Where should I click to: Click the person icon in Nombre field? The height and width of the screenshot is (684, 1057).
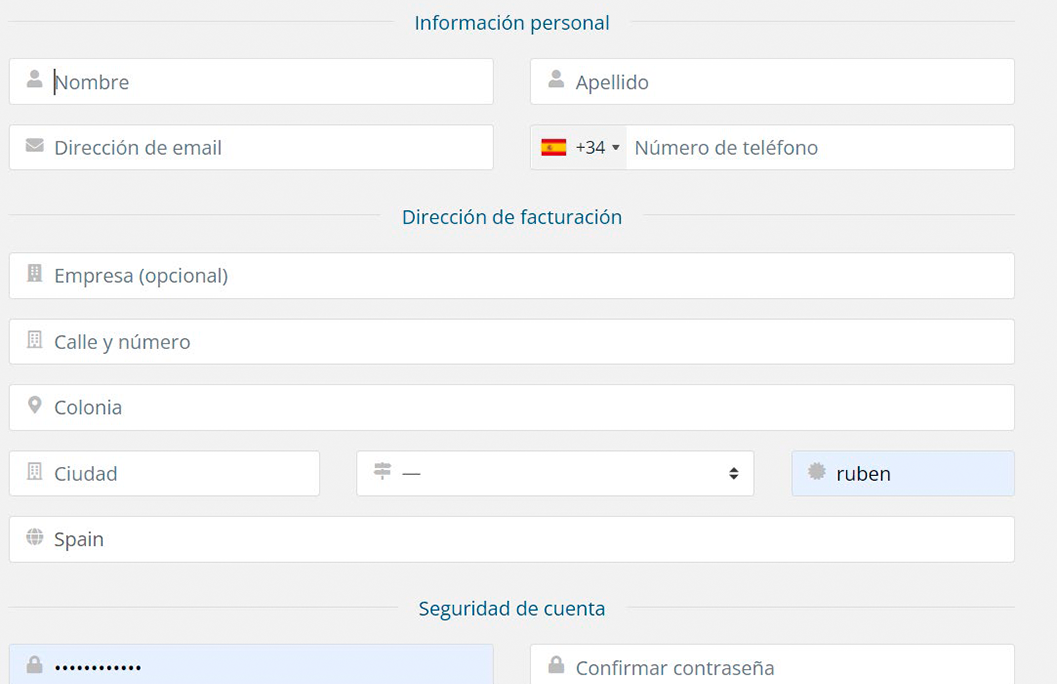35,79
